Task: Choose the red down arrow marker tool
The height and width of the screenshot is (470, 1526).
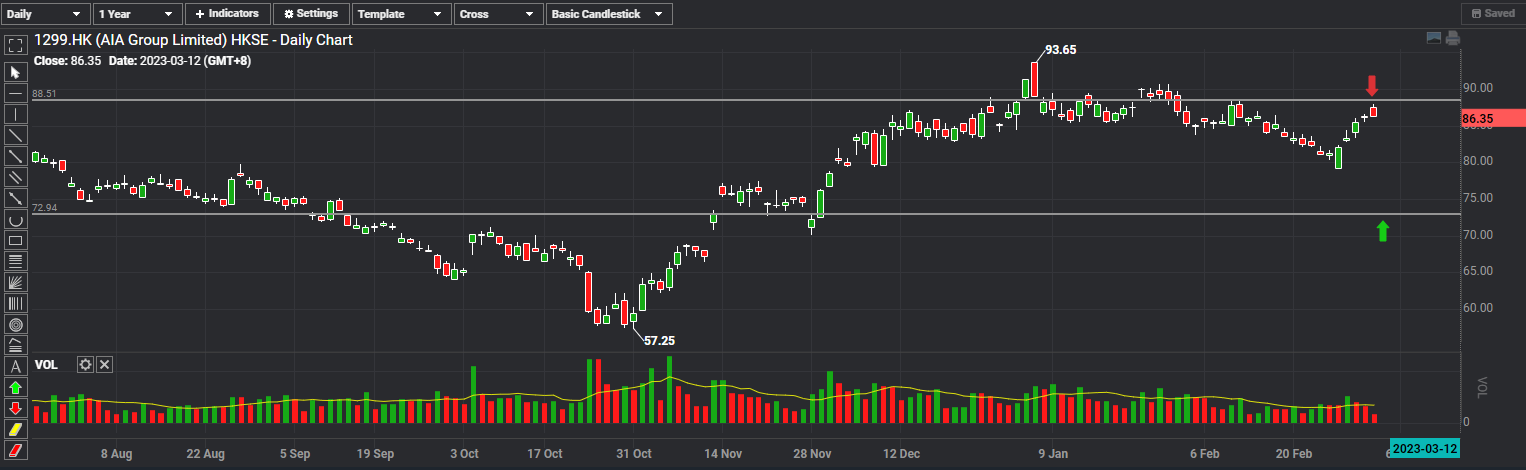Action: pos(15,408)
